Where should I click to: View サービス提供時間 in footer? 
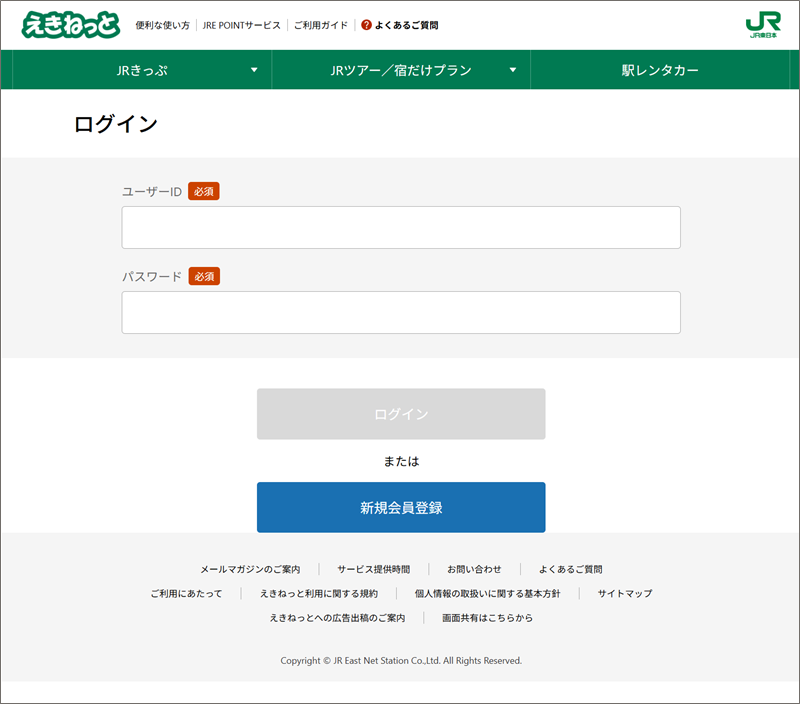coord(373,569)
